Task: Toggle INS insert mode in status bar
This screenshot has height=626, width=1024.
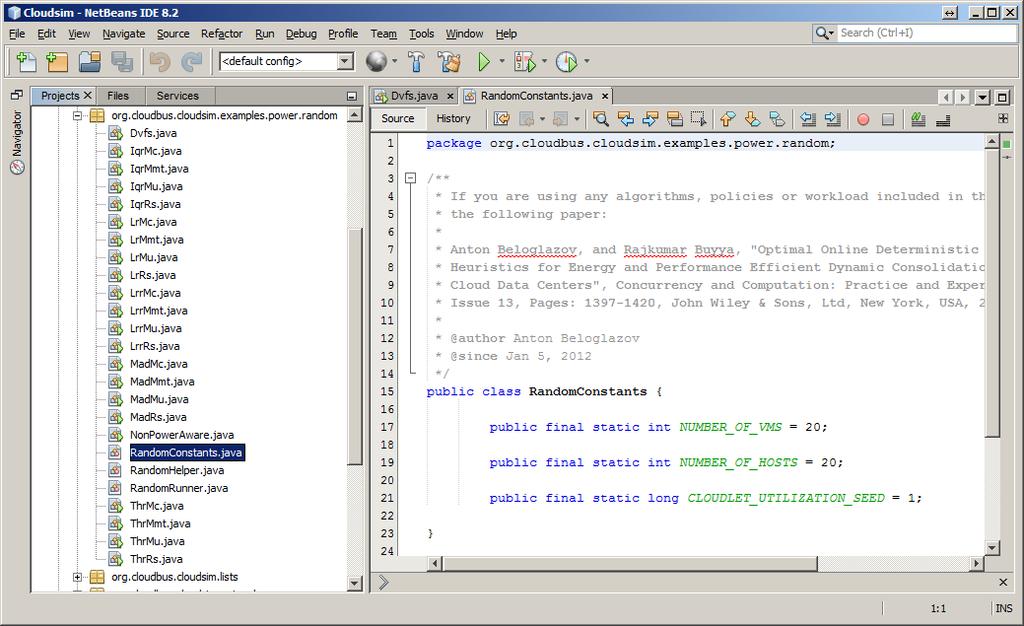Action: [x=1004, y=608]
